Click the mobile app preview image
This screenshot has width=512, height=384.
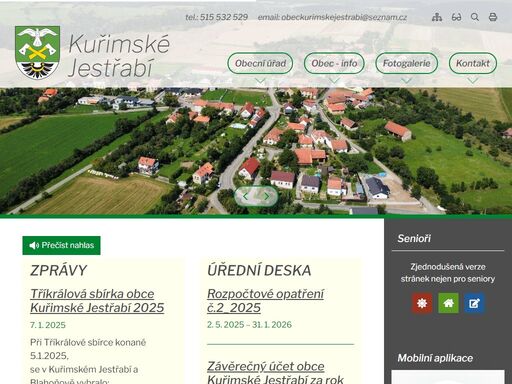pyautogui.click(x=448, y=377)
